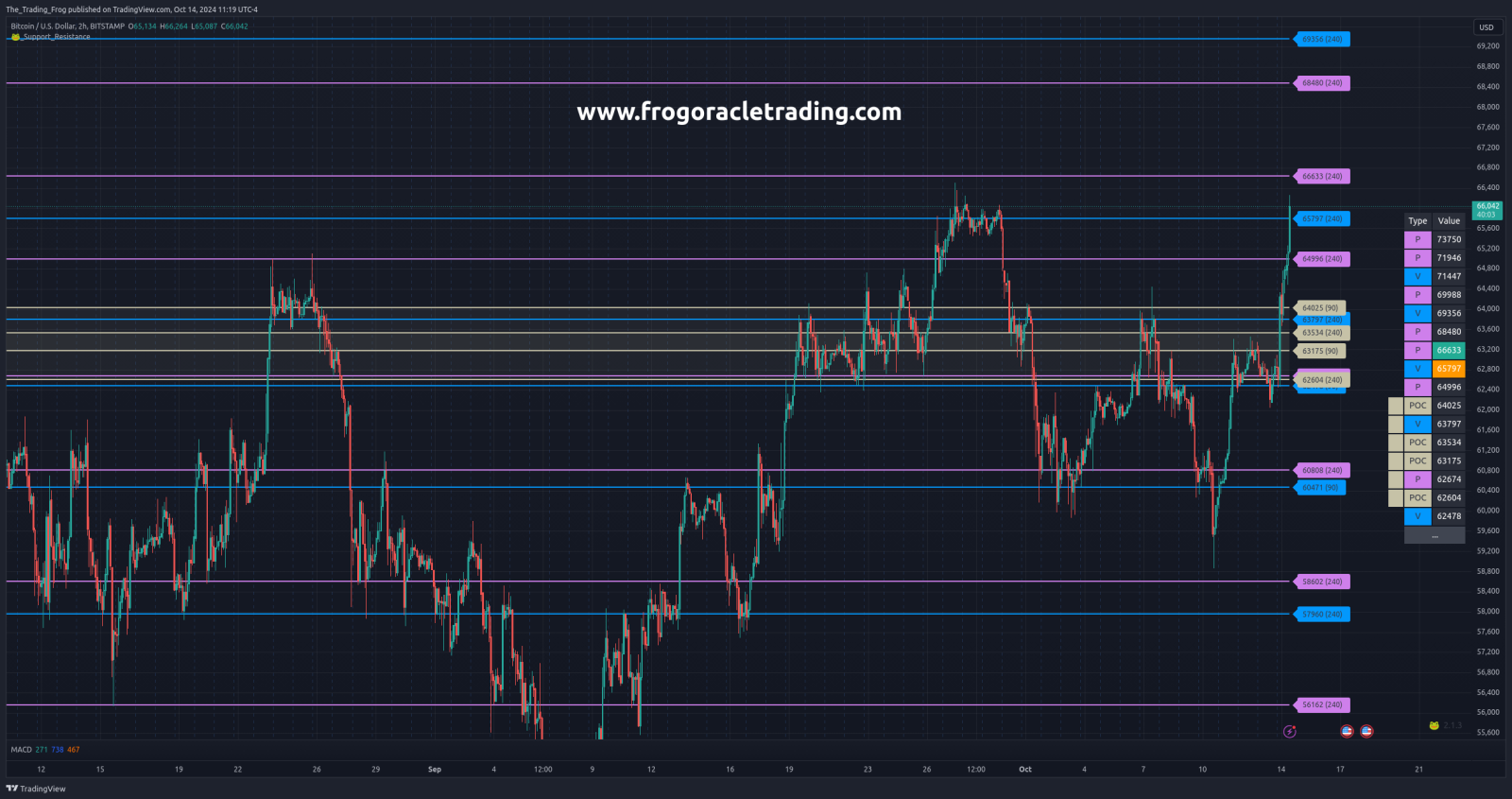
Task: Click the V type cell beside 63797
Action: pyautogui.click(x=1417, y=424)
